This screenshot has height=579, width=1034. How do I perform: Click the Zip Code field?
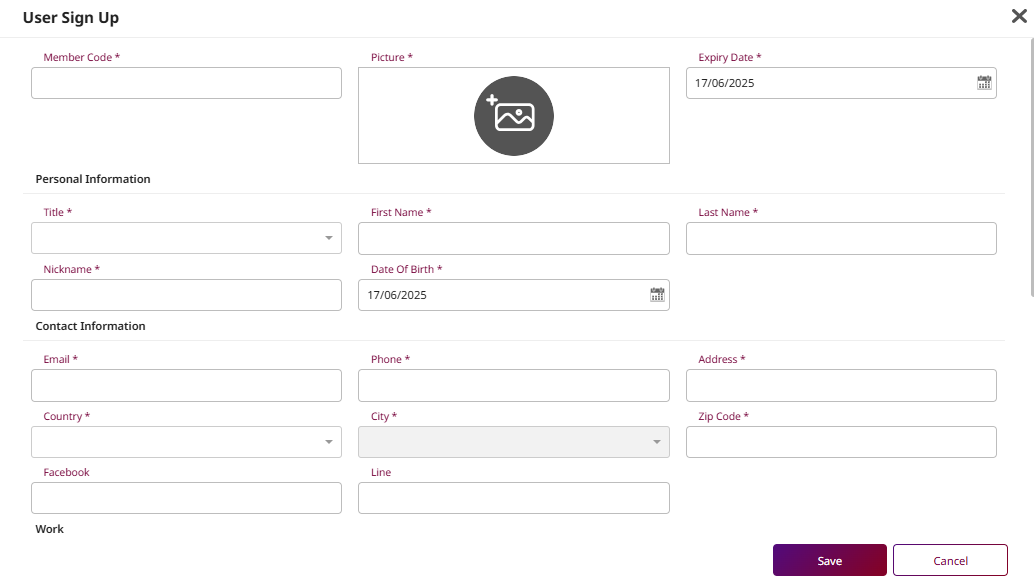[x=841, y=442]
